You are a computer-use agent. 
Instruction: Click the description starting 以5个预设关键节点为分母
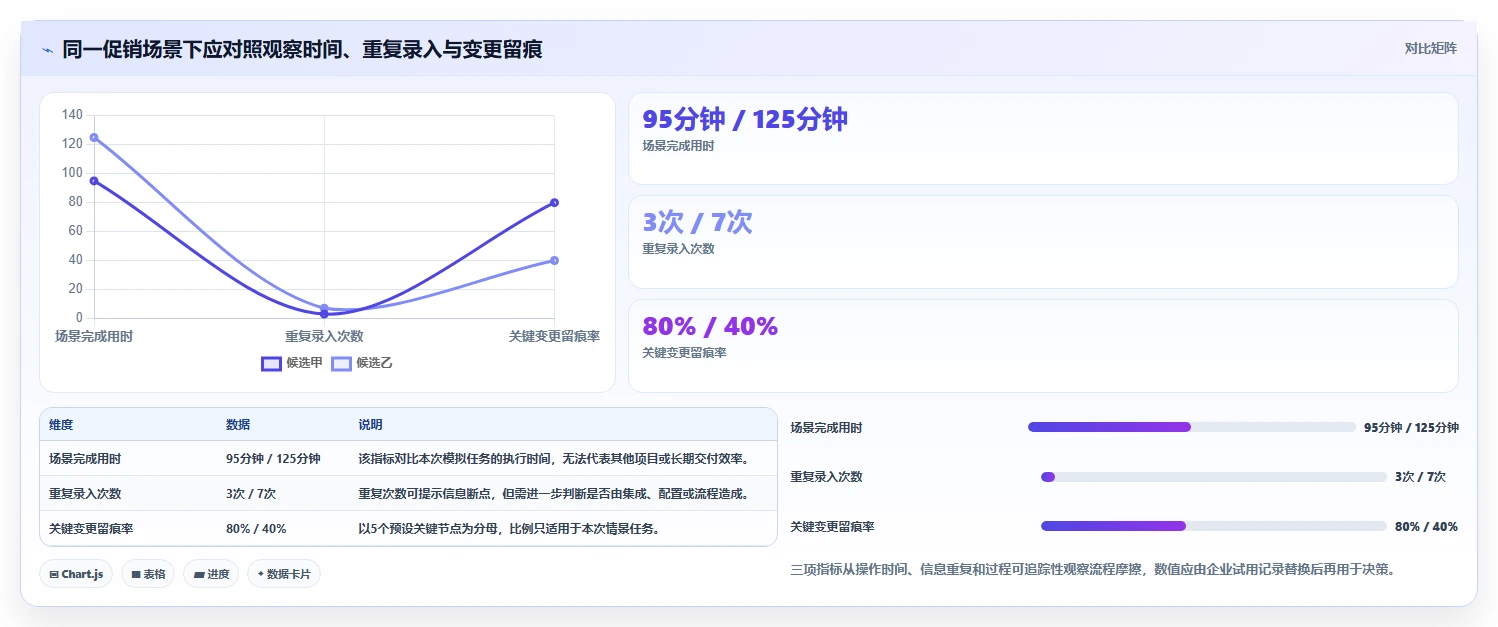coord(508,529)
